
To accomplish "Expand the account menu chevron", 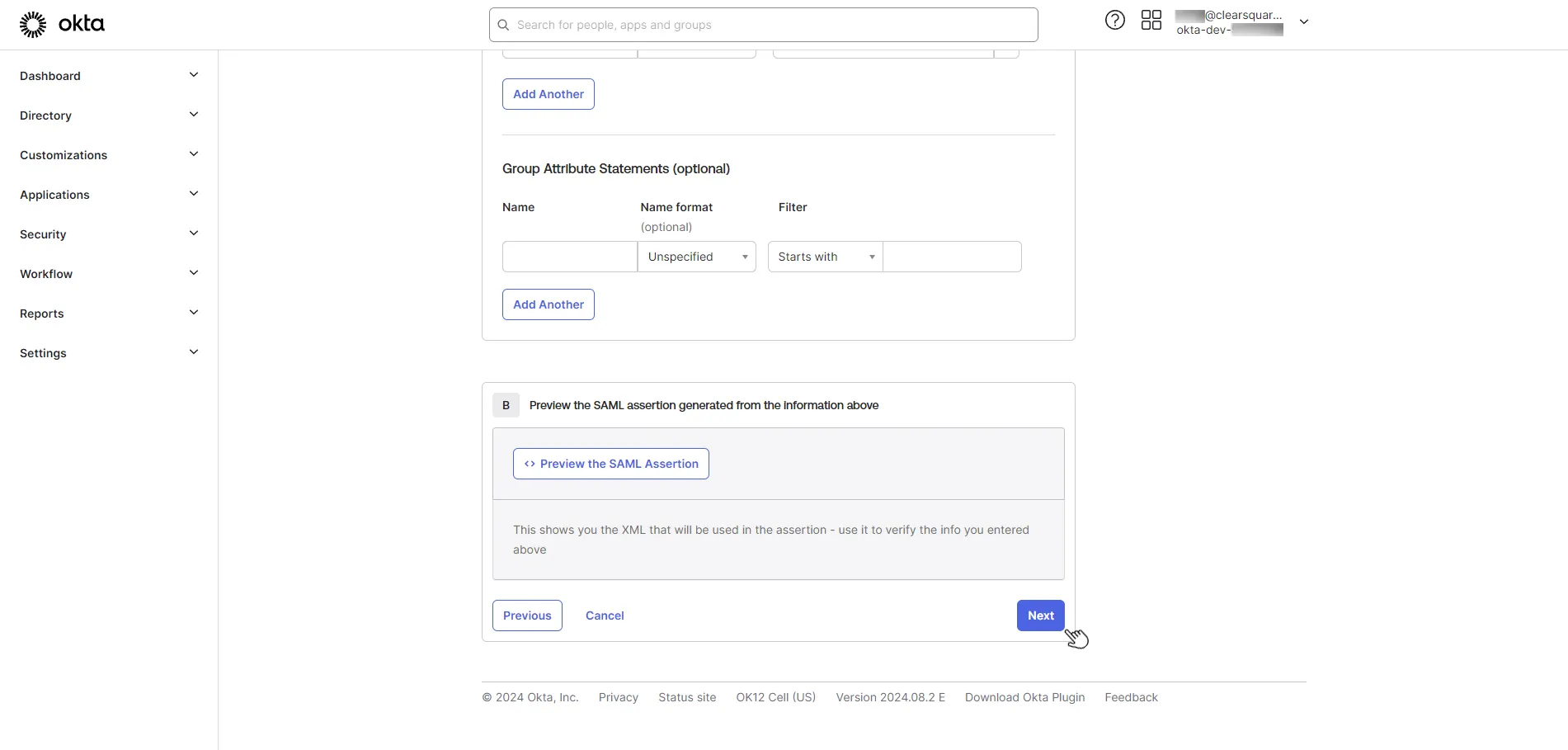I will tap(1303, 22).
